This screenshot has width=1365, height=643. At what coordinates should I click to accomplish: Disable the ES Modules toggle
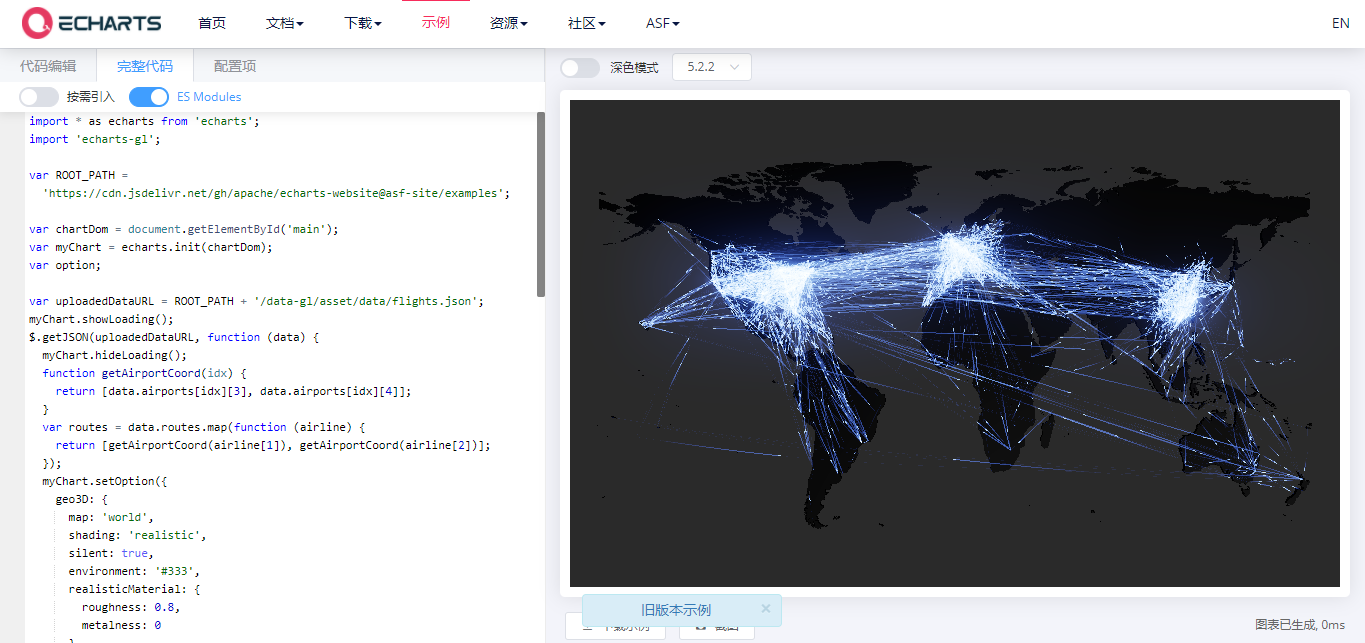point(148,96)
